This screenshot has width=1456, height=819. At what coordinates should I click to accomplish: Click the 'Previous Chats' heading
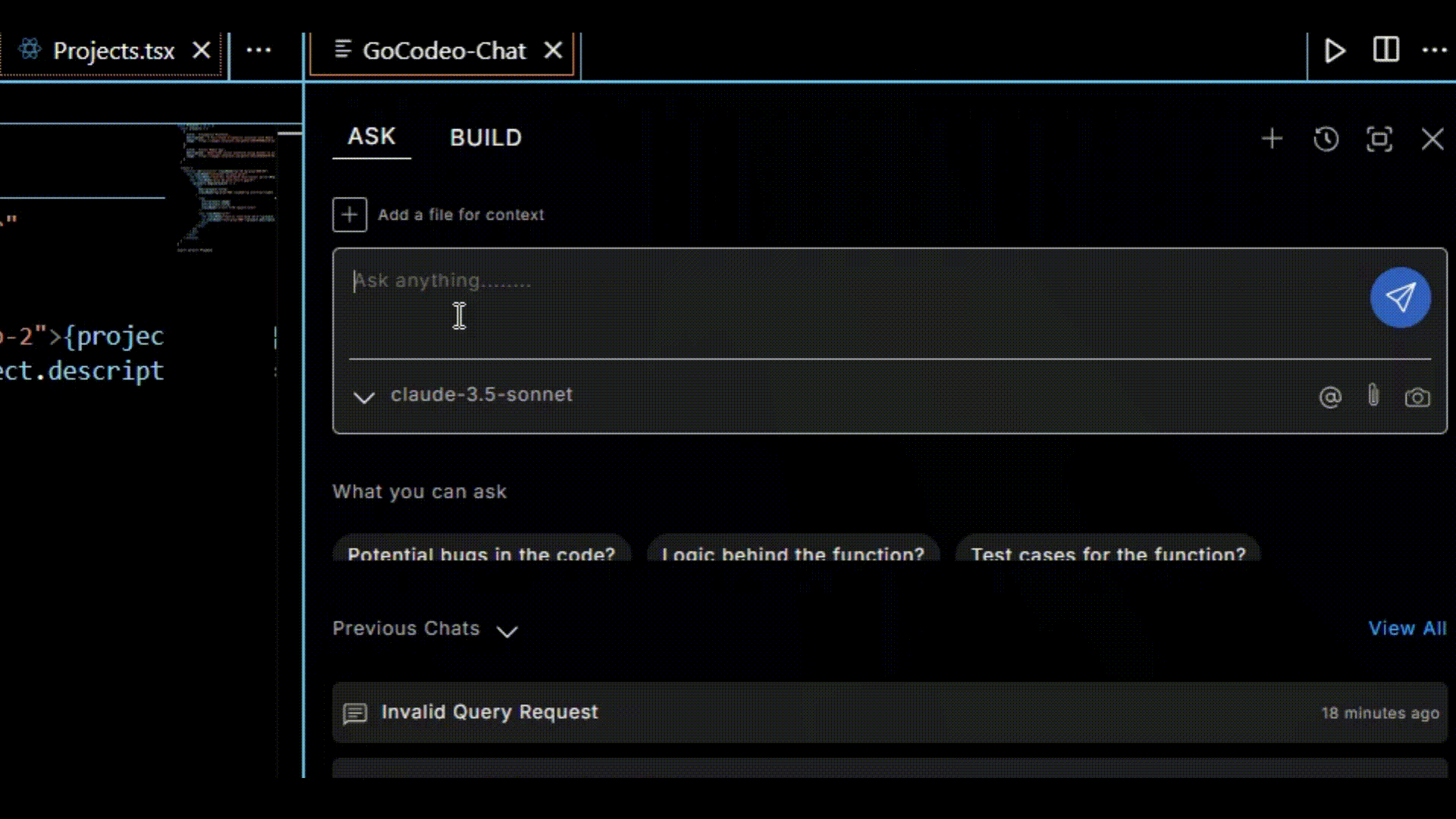406,629
